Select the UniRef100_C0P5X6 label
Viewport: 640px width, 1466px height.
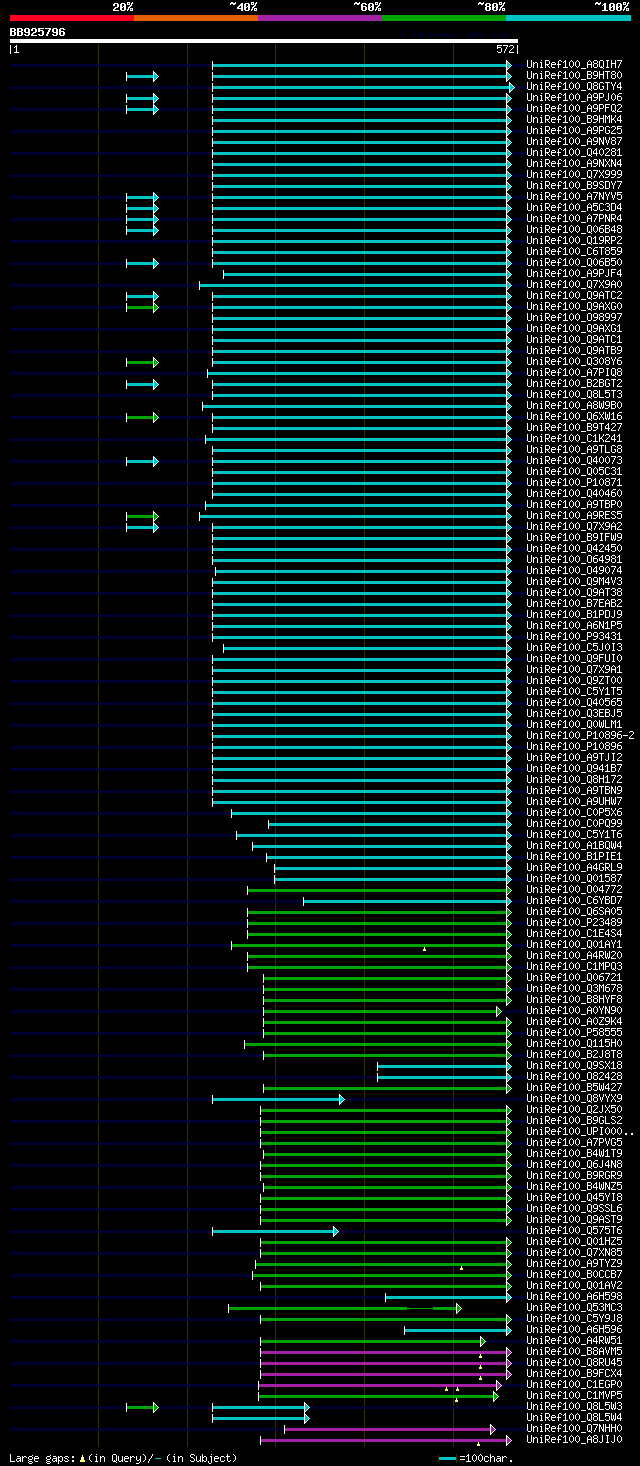coord(574,813)
